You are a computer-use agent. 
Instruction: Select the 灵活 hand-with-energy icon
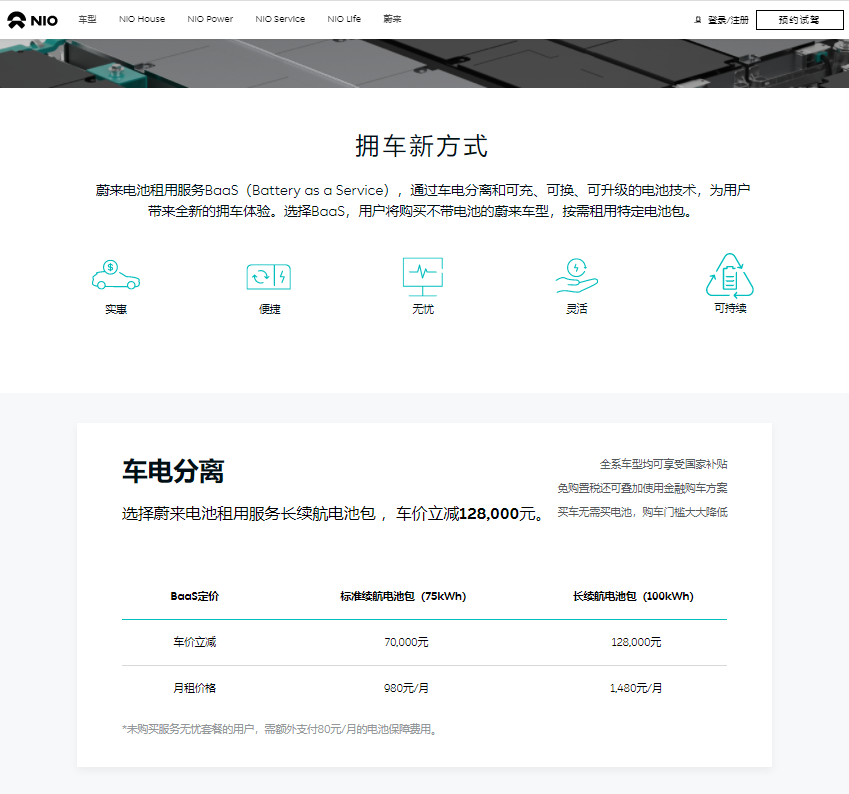click(577, 276)
